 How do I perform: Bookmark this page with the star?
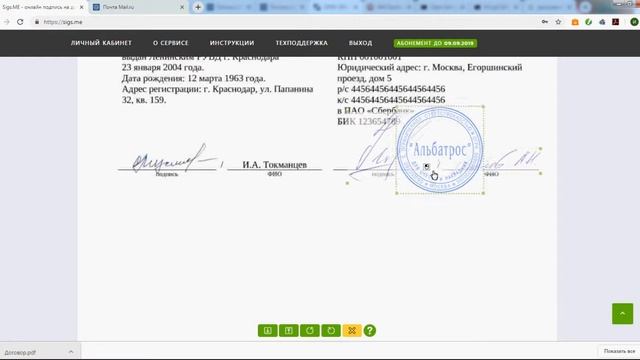tap(558, 22)
